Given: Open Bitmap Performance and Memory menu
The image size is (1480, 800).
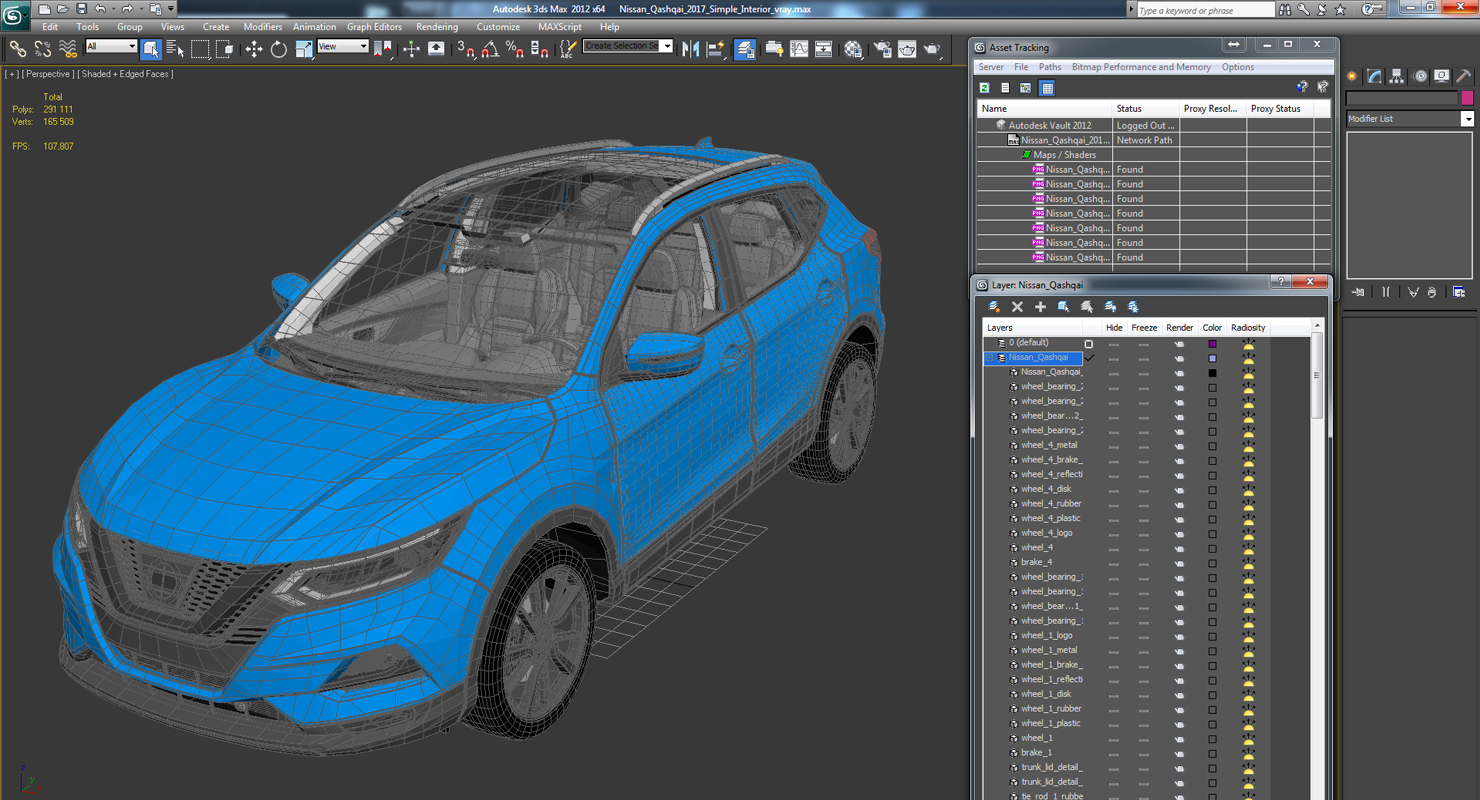Looking at the screenshot, I should coord(1141,67).
